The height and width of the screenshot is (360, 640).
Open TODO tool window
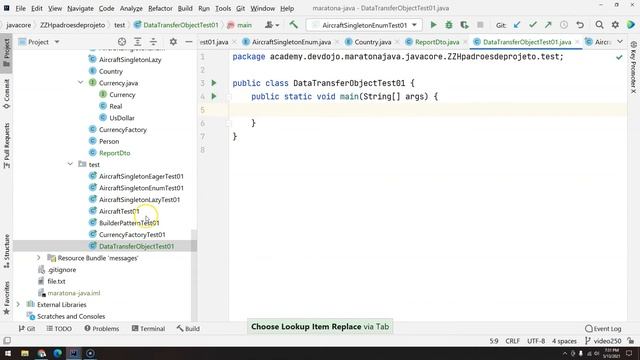pos(59,329)
